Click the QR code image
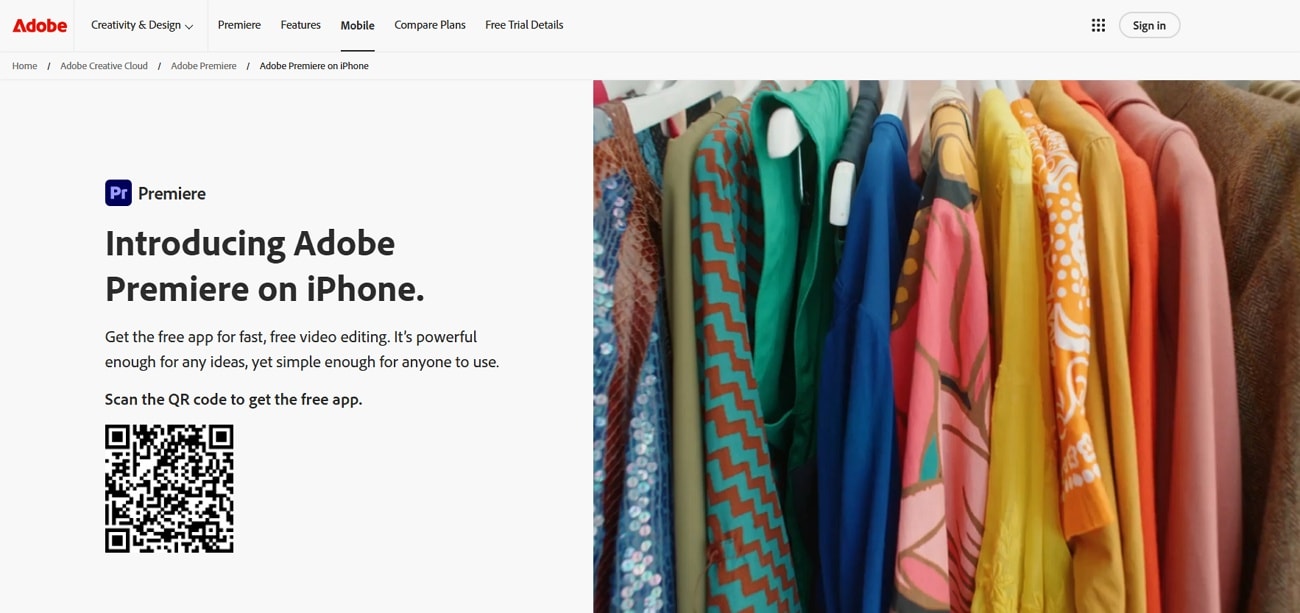 coord(169,488)
